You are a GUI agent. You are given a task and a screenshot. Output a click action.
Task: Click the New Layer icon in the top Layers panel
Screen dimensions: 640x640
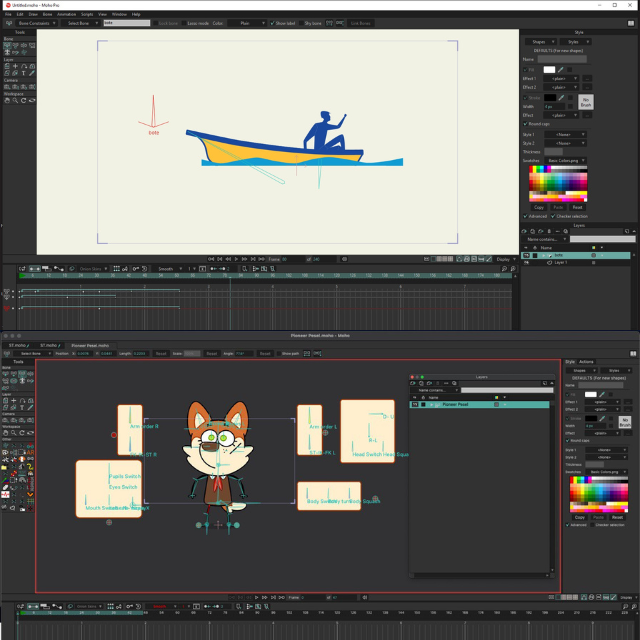(524, 231)
